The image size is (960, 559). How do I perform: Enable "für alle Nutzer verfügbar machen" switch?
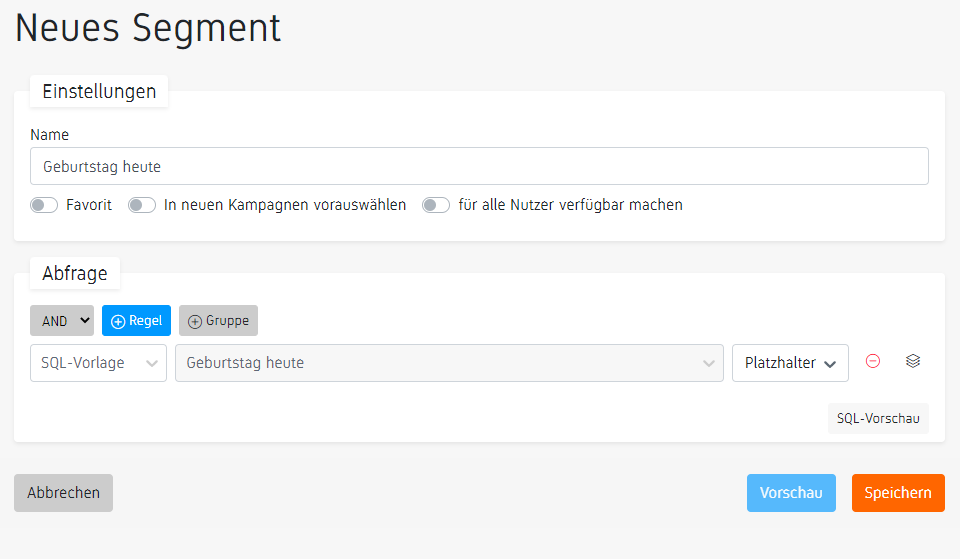(x=436, y=205)
